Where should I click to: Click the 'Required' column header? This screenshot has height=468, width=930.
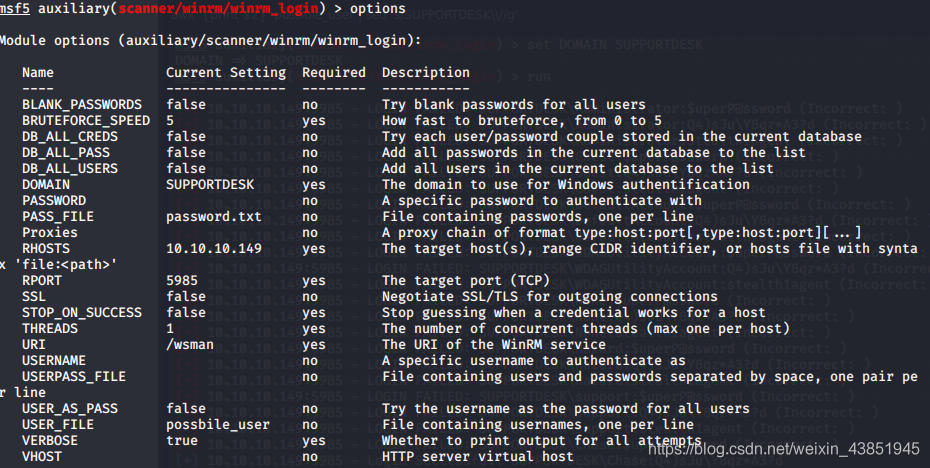[x=334, y=72]
